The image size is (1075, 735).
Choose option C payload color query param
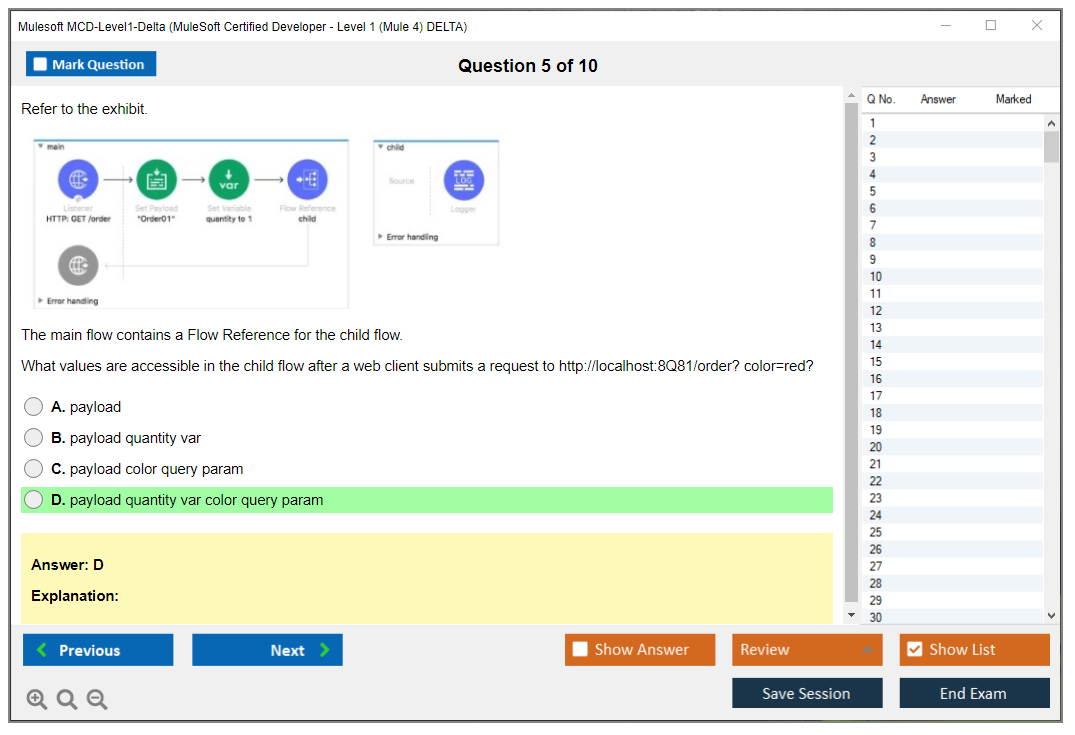pyautogui.click(x=34, y=469)
